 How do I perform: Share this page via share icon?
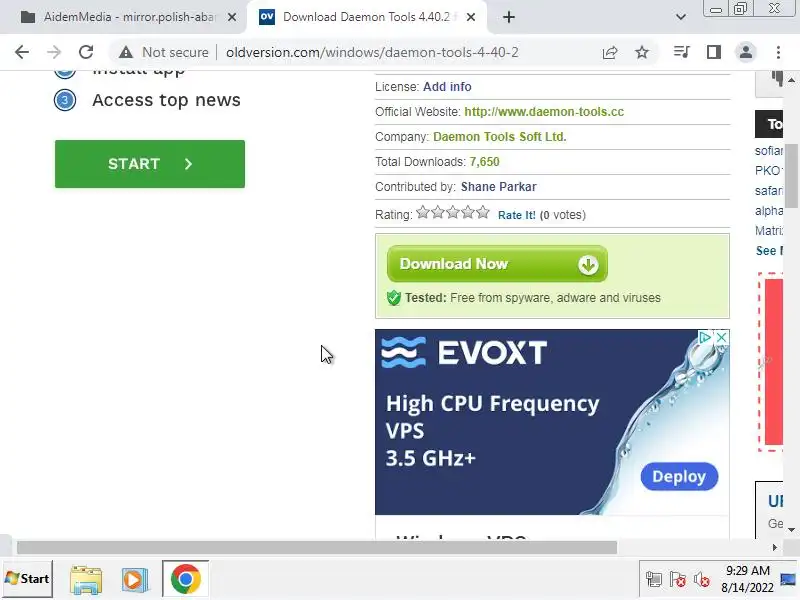(610, 52)
